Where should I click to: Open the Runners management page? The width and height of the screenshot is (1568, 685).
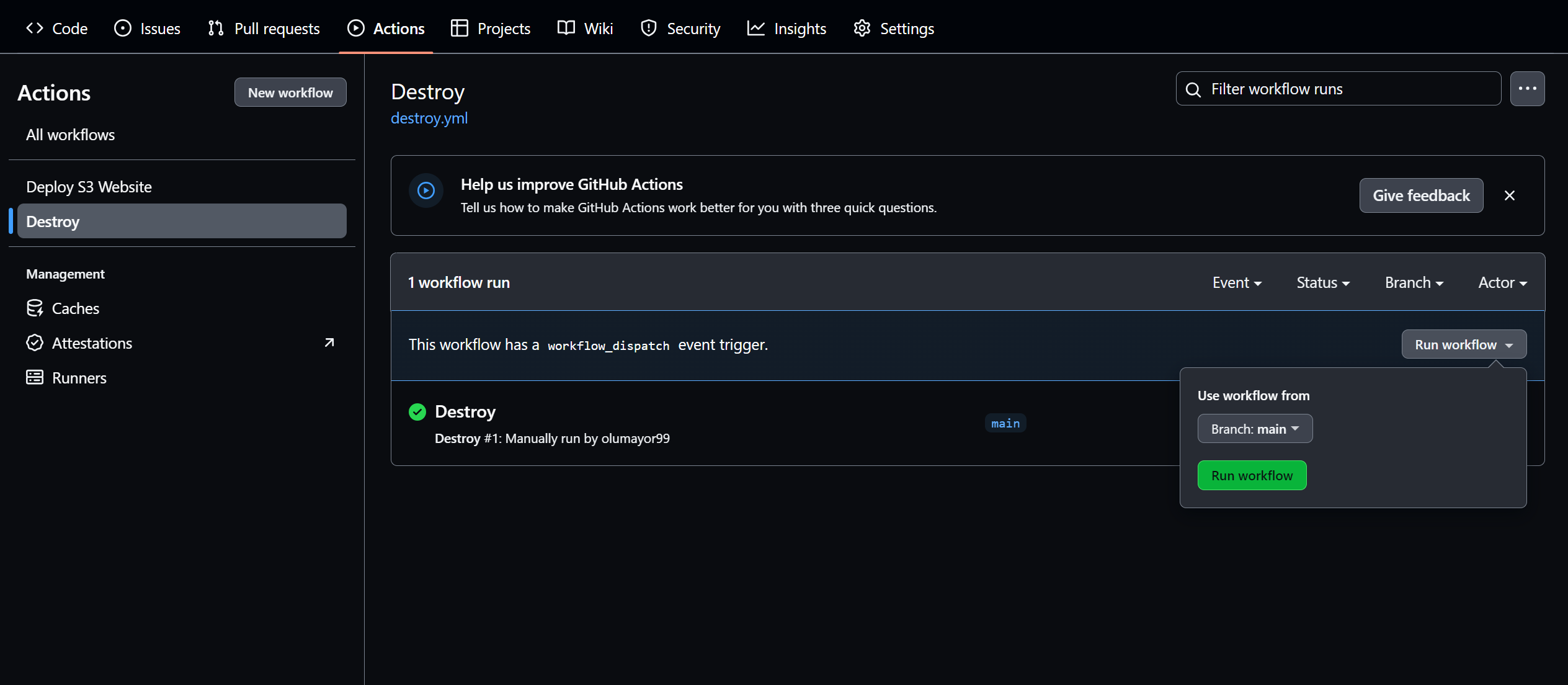[x=79, y=378]
